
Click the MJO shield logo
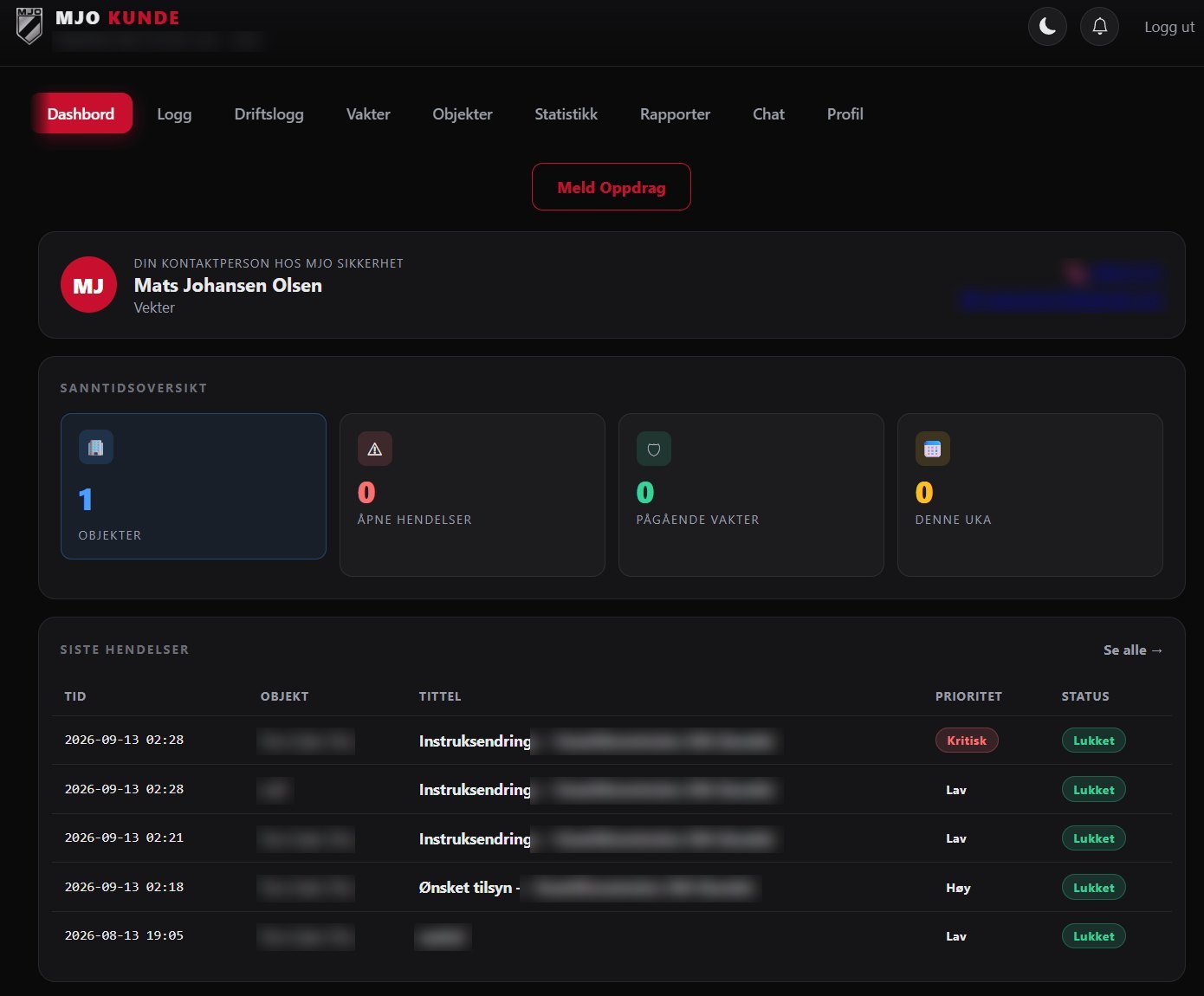[x=29, y=26]
